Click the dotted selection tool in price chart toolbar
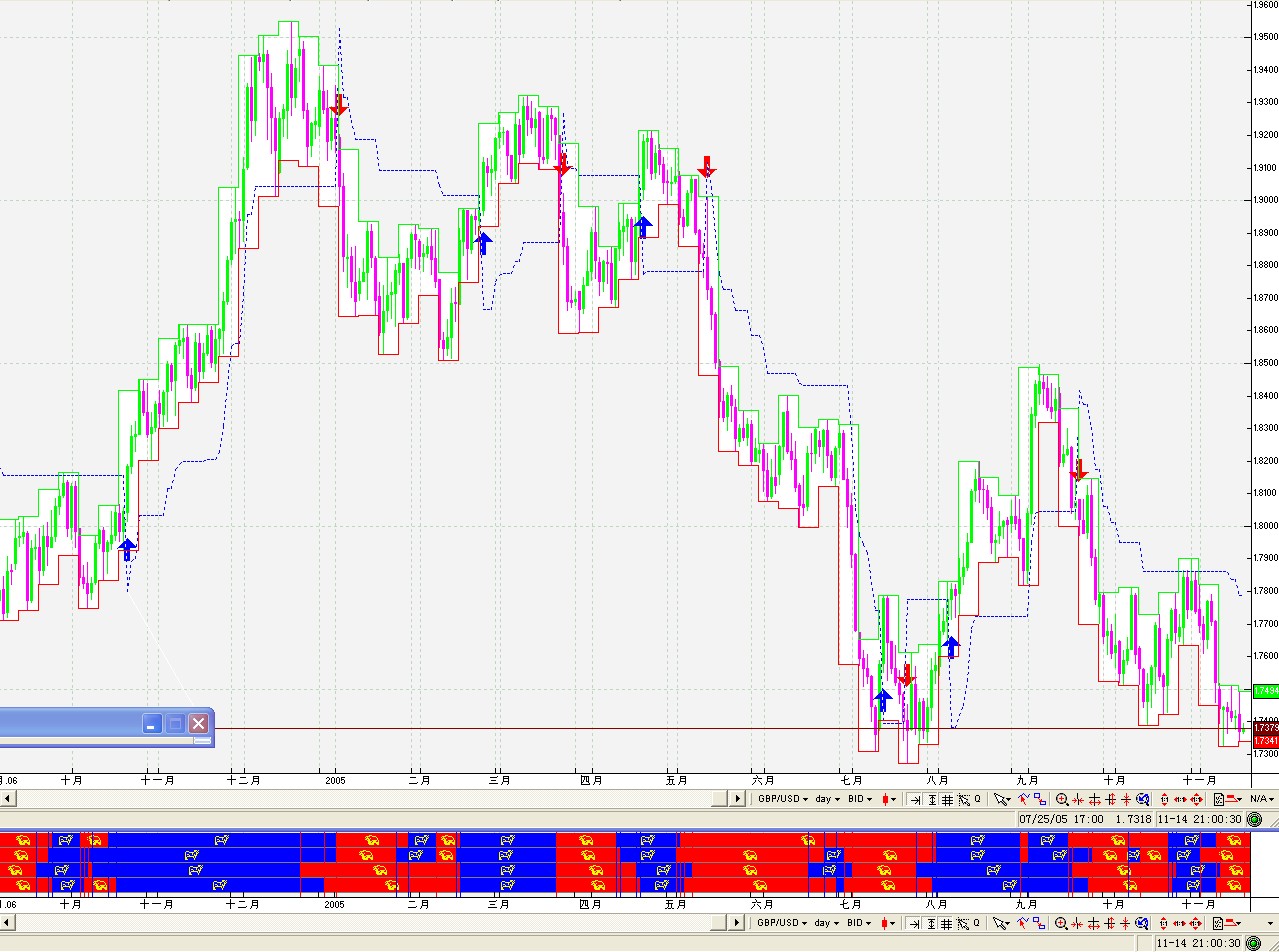Viewport: 1279px width, 952px height. (x=964, y=799)
